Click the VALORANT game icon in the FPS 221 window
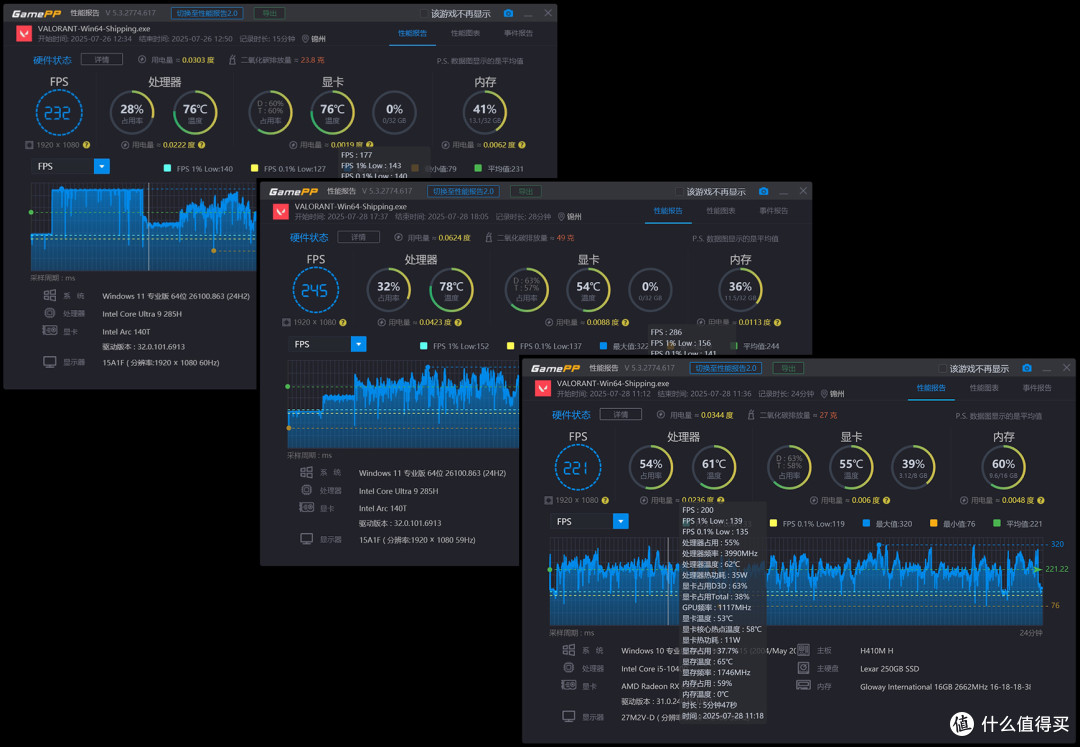The image size is (1080, 747). click(543, 388)
